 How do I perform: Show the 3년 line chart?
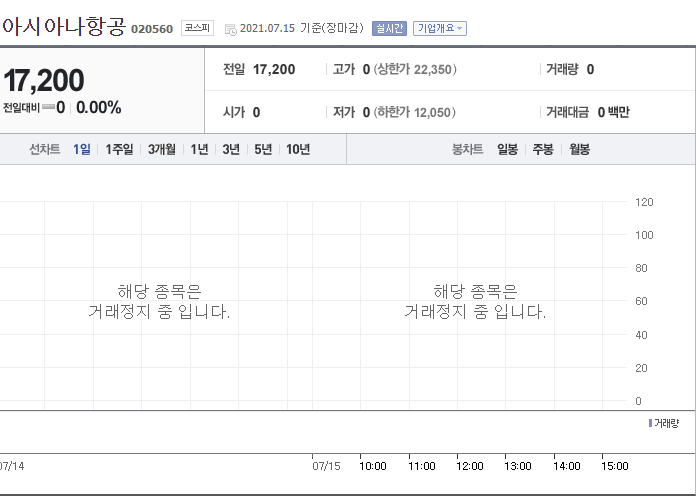[231, 149]
